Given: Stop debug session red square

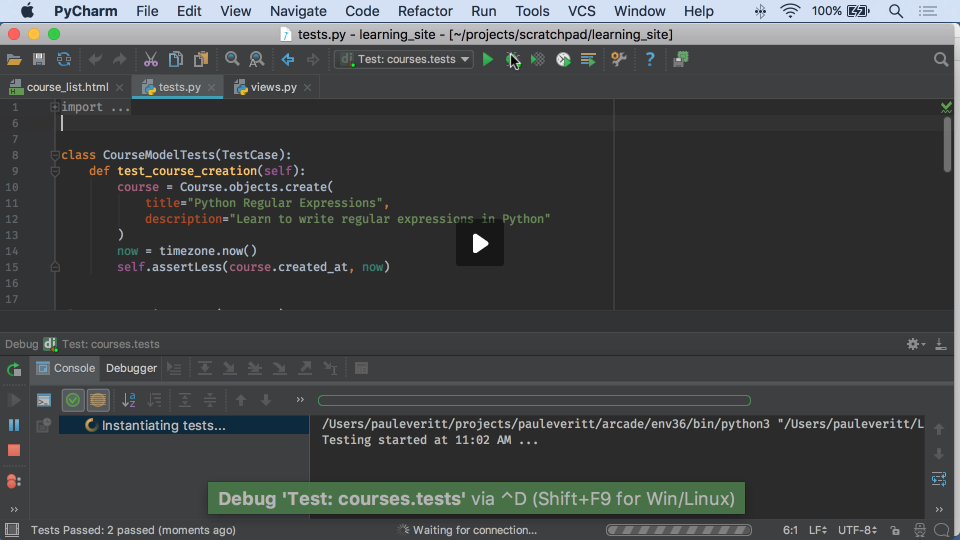Looking at the screenshot, I should point(13,451).
